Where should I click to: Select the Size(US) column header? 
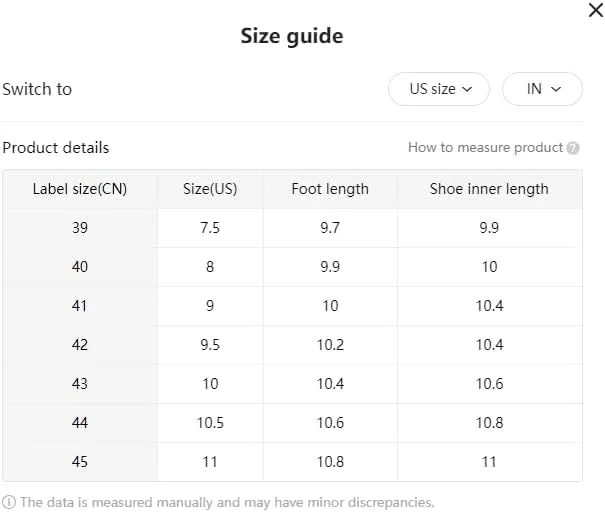[x=210, y=189]
